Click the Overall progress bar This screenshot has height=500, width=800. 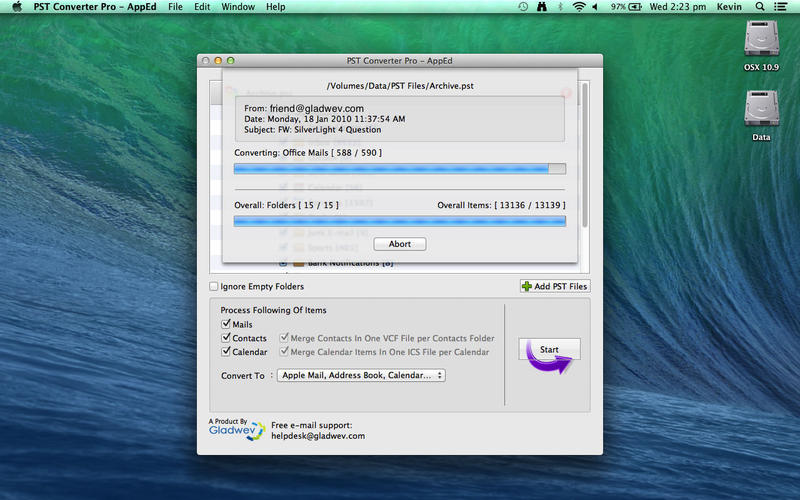click(x=399, y=221)
